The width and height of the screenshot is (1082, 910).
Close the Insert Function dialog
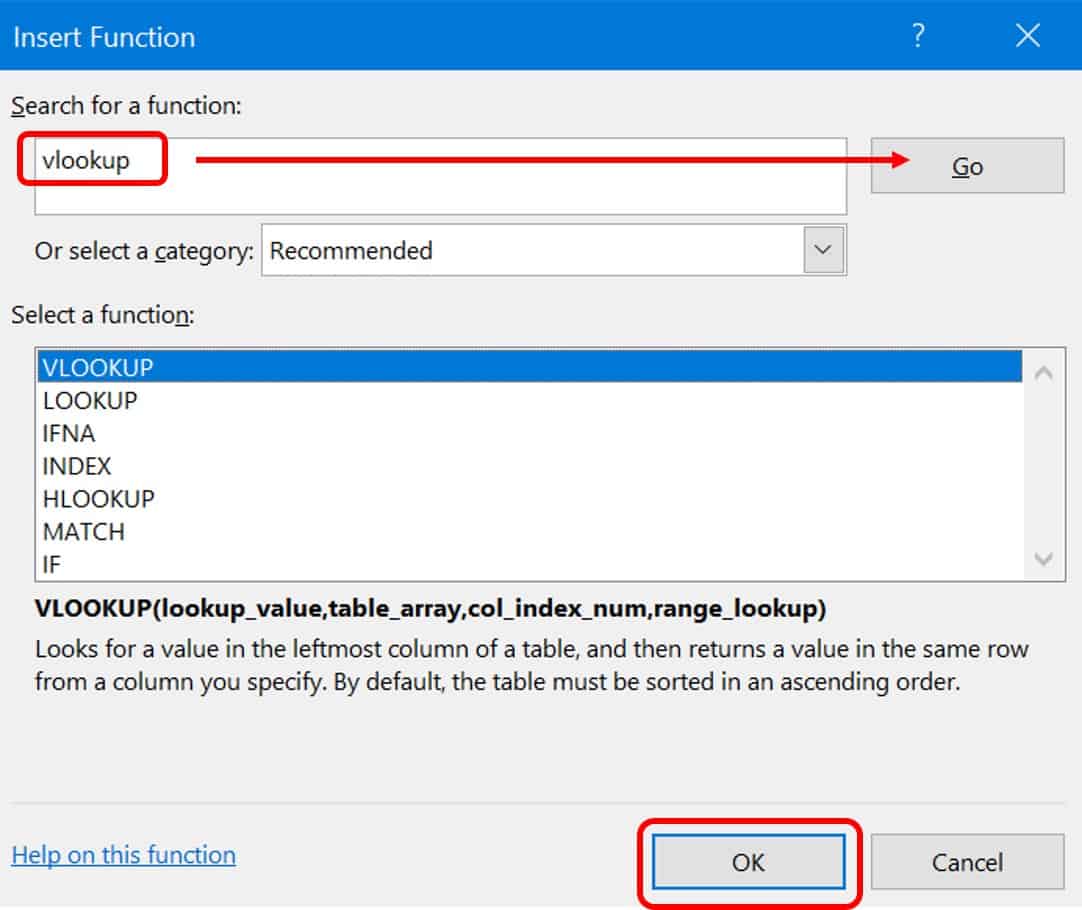coord(1027,36)
